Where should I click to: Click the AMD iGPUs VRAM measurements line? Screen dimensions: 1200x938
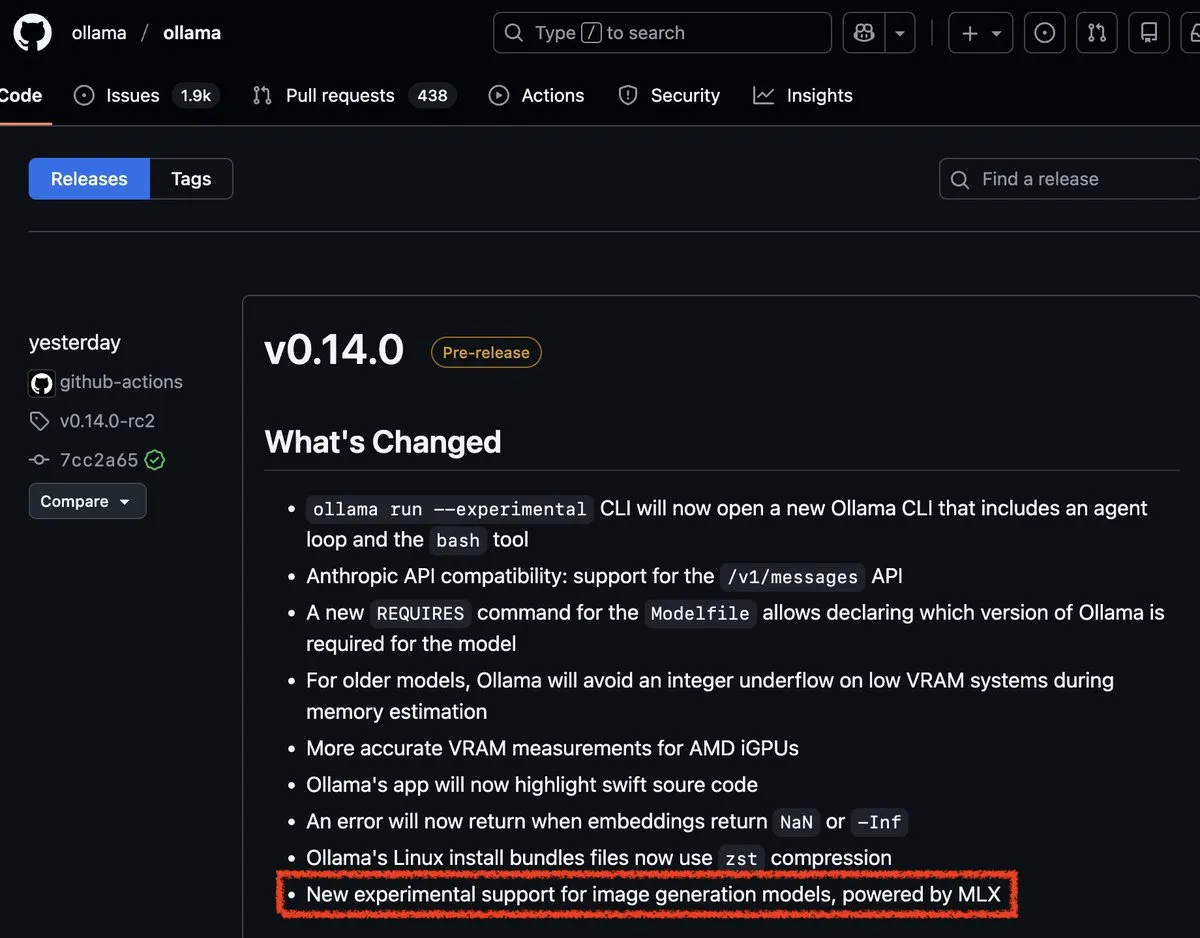(x=552, y=748)
